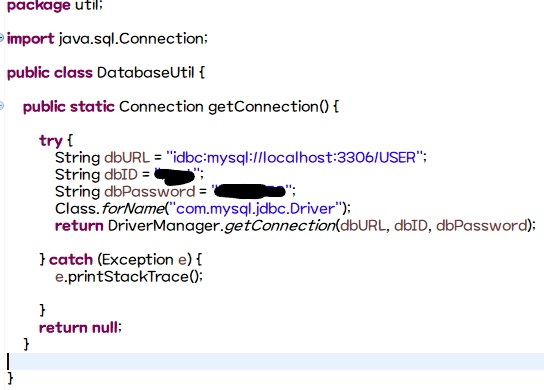Screen dimensions: 544x390
Task: Click 'DriverManager' in the return statement
Action: [x=163, y=226]
